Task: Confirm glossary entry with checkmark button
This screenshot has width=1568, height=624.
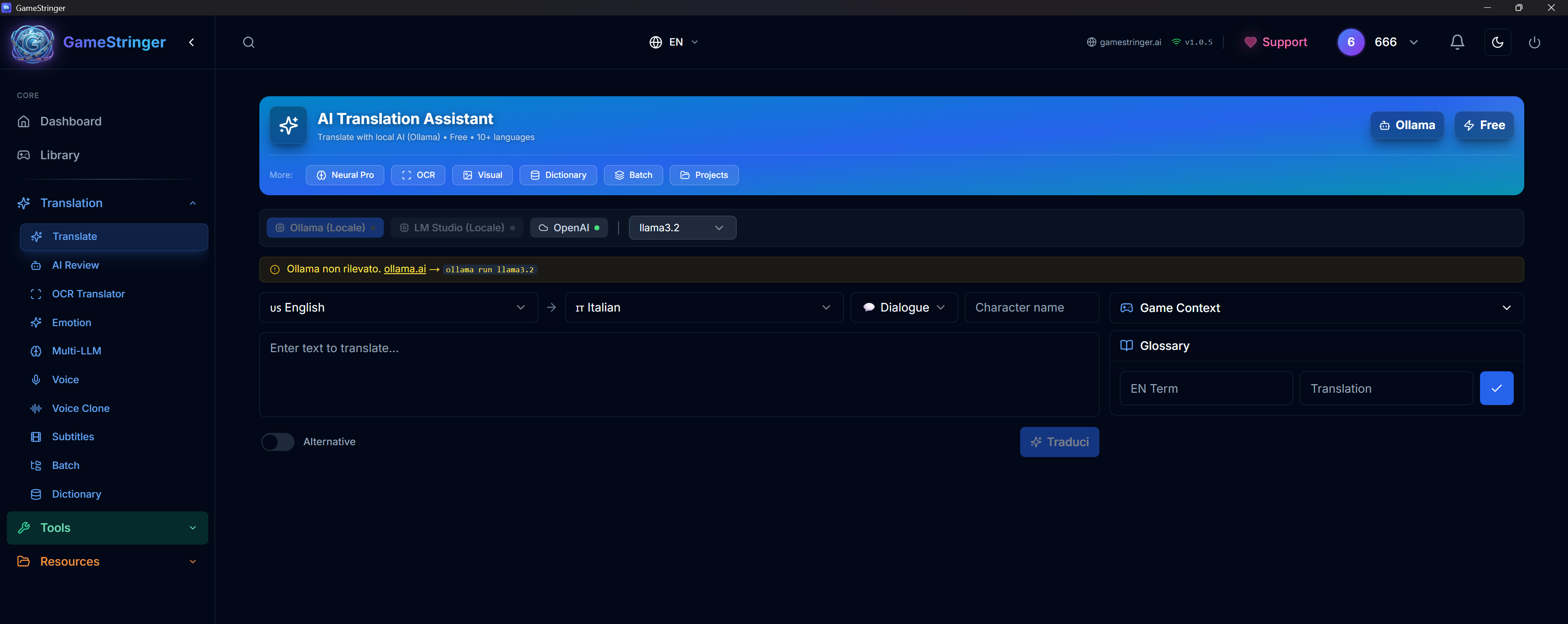Action: [1496, 388]
